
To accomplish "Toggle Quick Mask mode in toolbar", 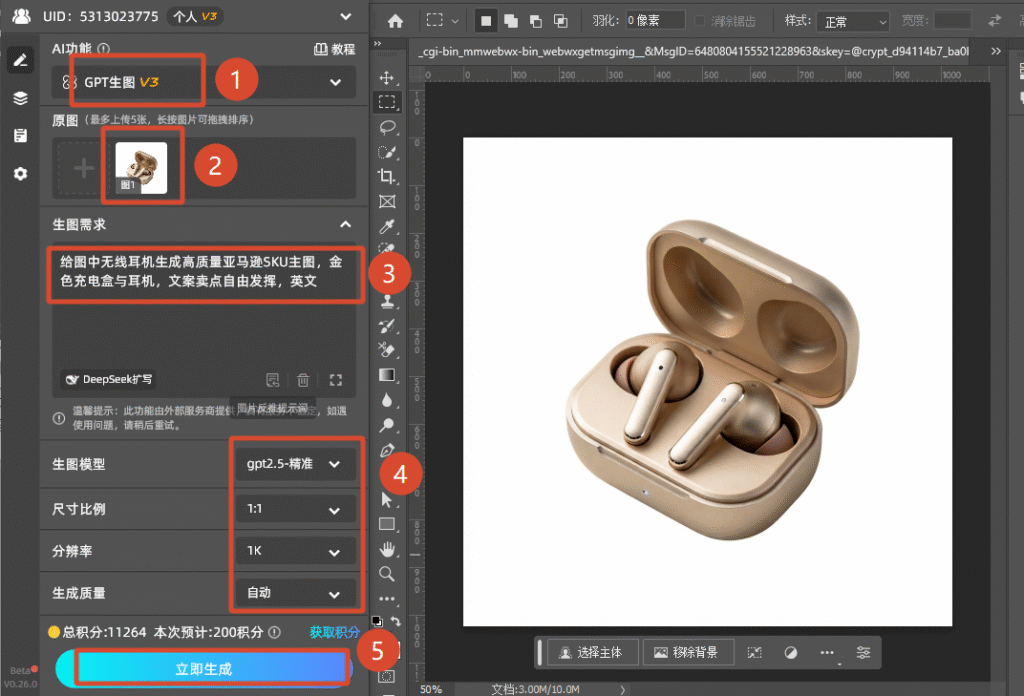I will (x=387, y=676).
